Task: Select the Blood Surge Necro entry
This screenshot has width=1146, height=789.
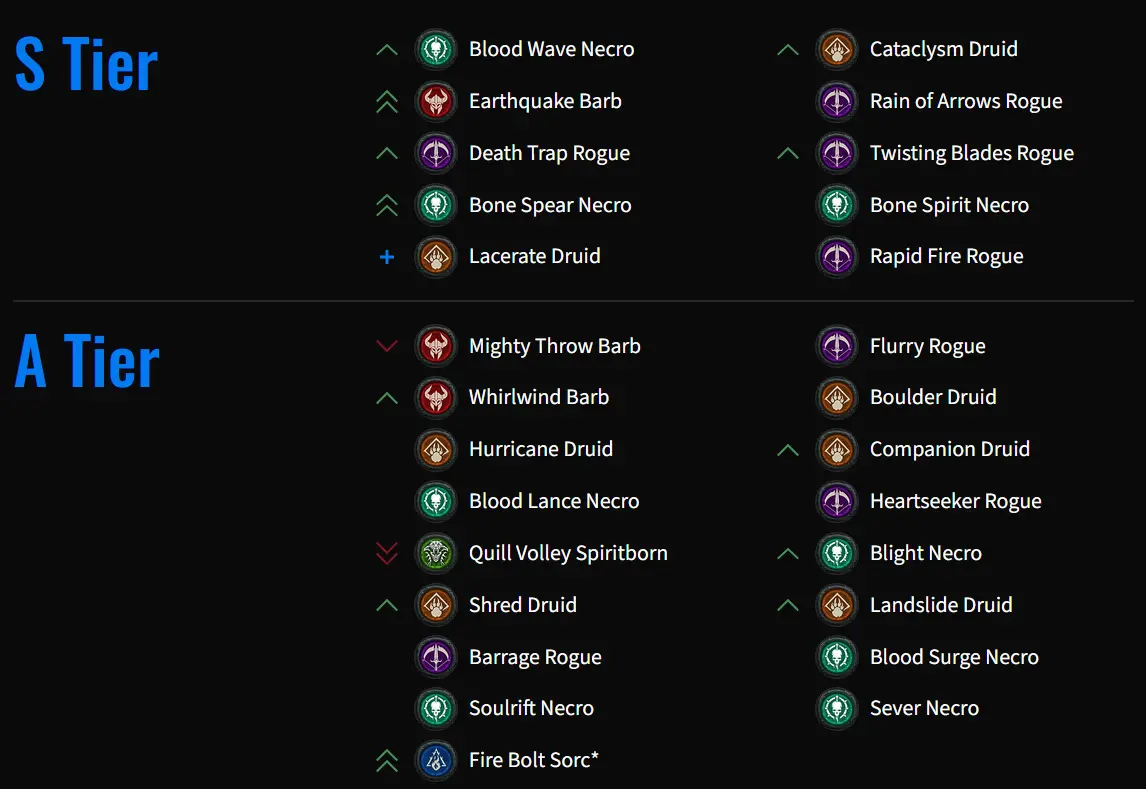Action: [954, 657]
